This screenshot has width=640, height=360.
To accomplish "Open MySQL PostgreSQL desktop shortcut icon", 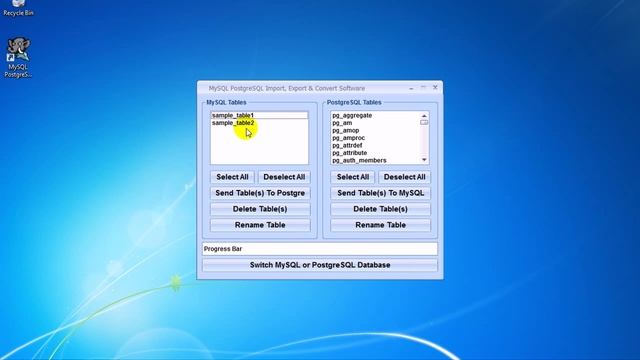I will [x=18, y=57].
